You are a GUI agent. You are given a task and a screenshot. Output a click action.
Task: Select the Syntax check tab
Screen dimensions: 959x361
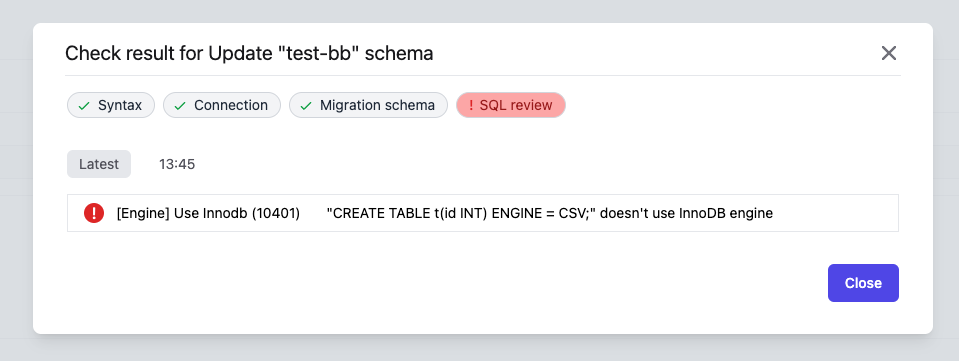click(111, 105)
